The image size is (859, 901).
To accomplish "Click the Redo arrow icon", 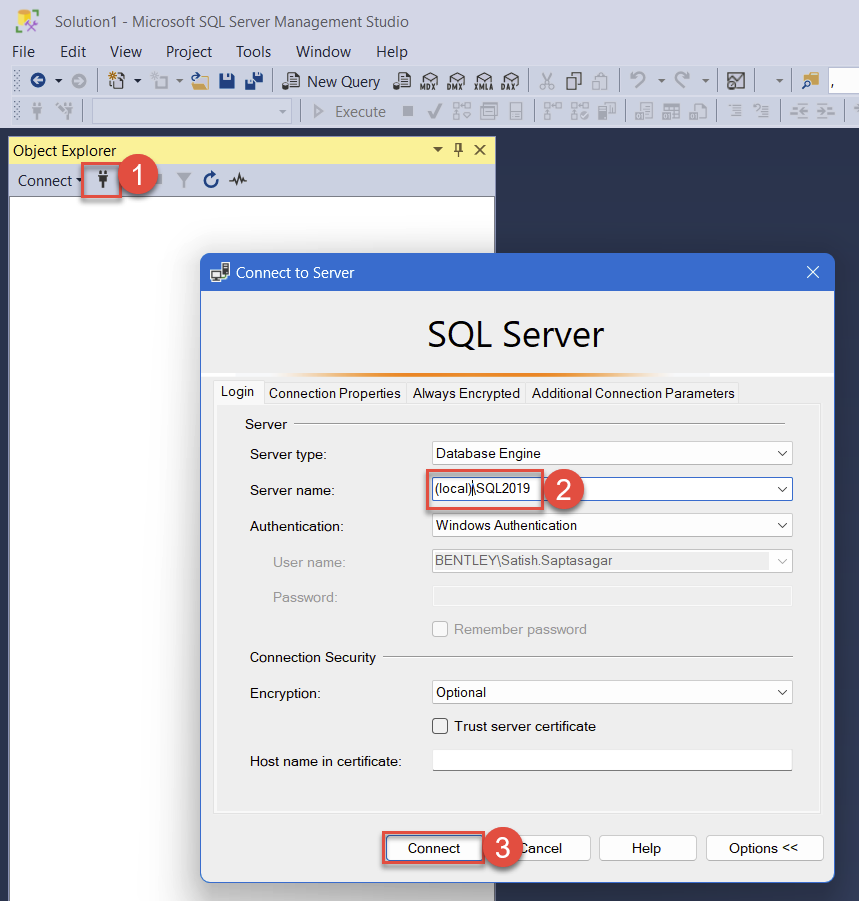I will point(682,80).
